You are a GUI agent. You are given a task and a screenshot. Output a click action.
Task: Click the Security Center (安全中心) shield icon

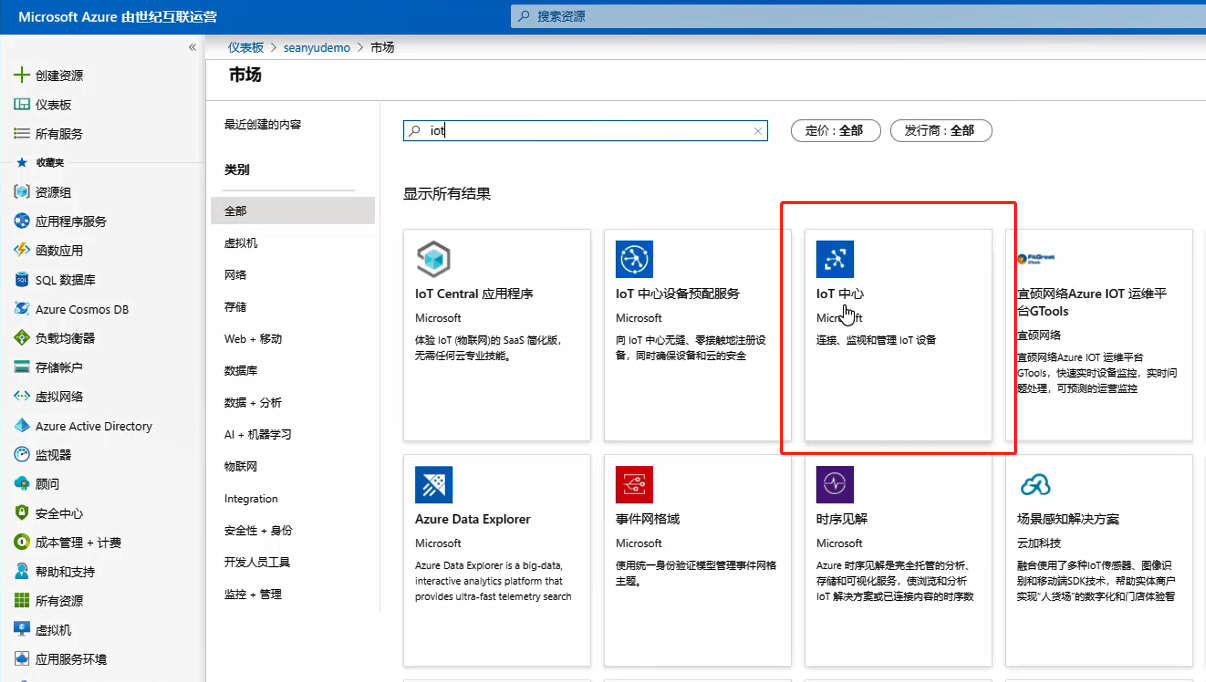coord(21,513)
